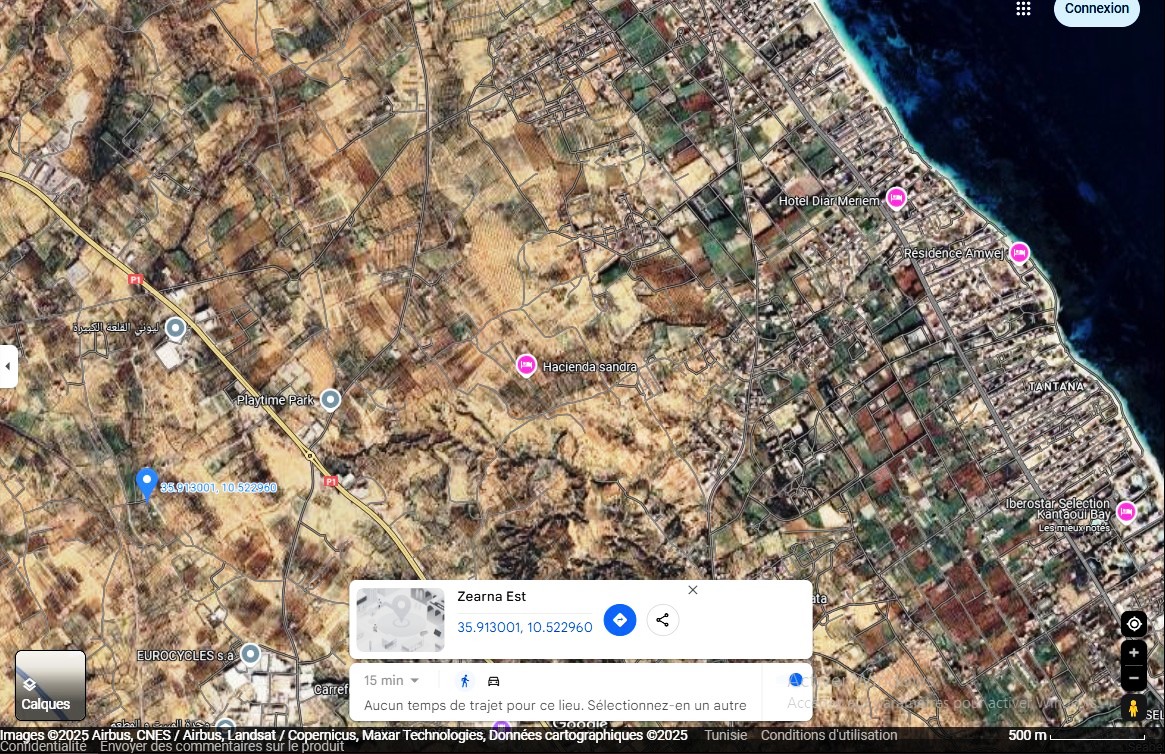
Task: Share the Zearna Est location
Action: tap(663, 620)
